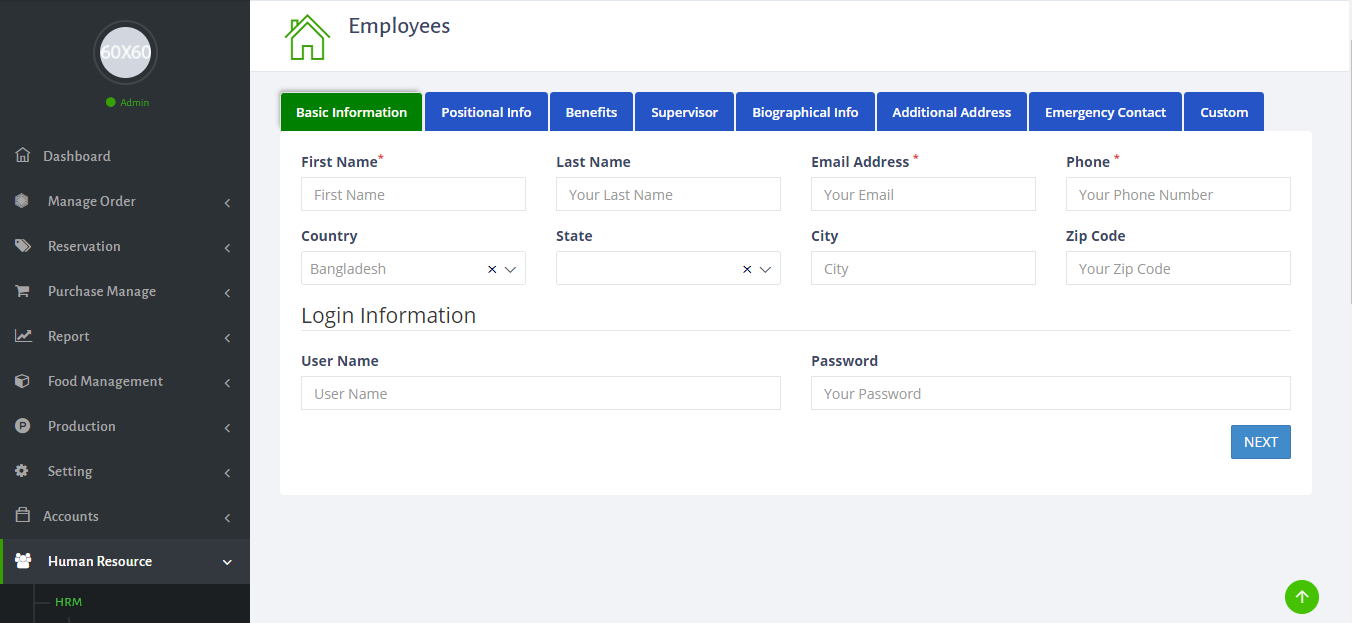Viewport: 1352px width, 623px height.
Task: Click the Reservation tag icon
Action: pyautogui.click(x=23, y=246)
